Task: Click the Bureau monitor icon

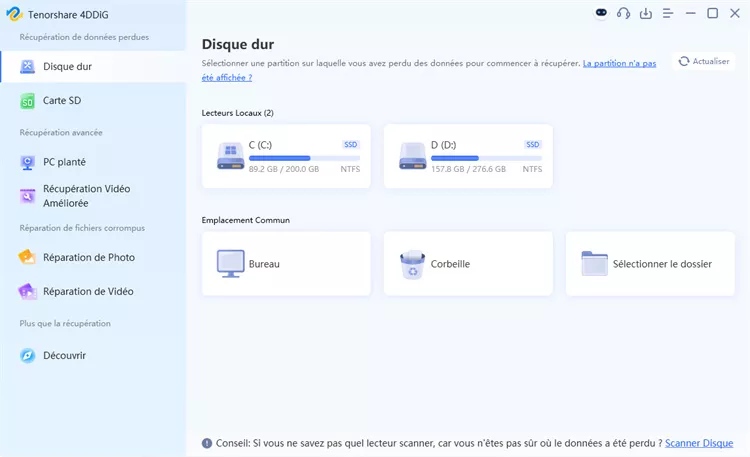Action: (x=231, y=264)
